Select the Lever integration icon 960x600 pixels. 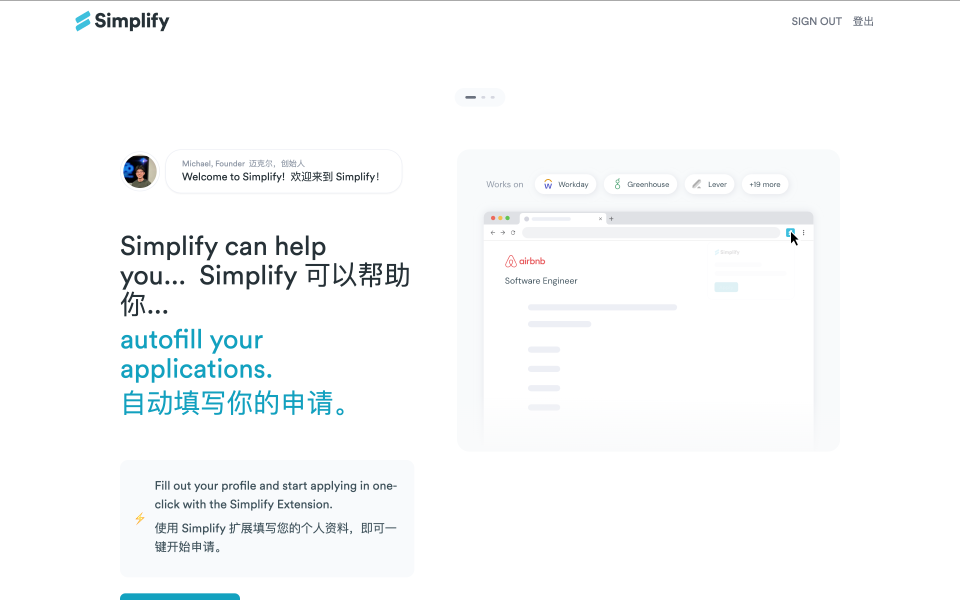tap(696, 184)
